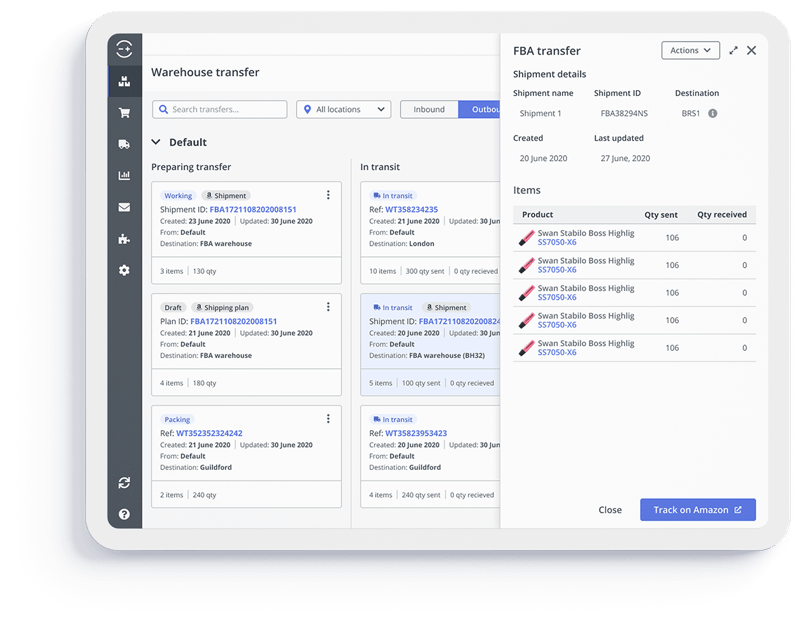
Task: Click the Shipping plan tag on Draft card
Action: [x=222, y=307]
